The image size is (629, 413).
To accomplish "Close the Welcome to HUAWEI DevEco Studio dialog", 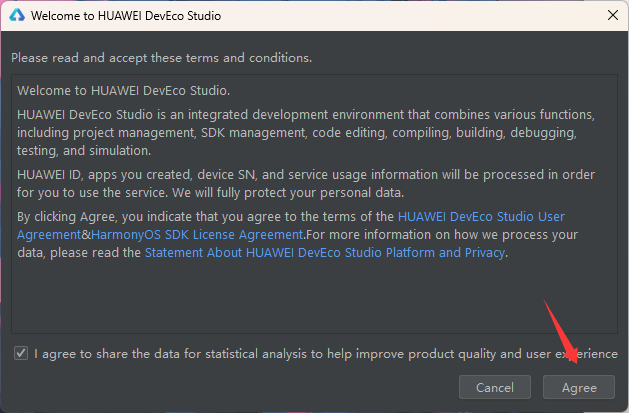I will [x=613, y=15].
